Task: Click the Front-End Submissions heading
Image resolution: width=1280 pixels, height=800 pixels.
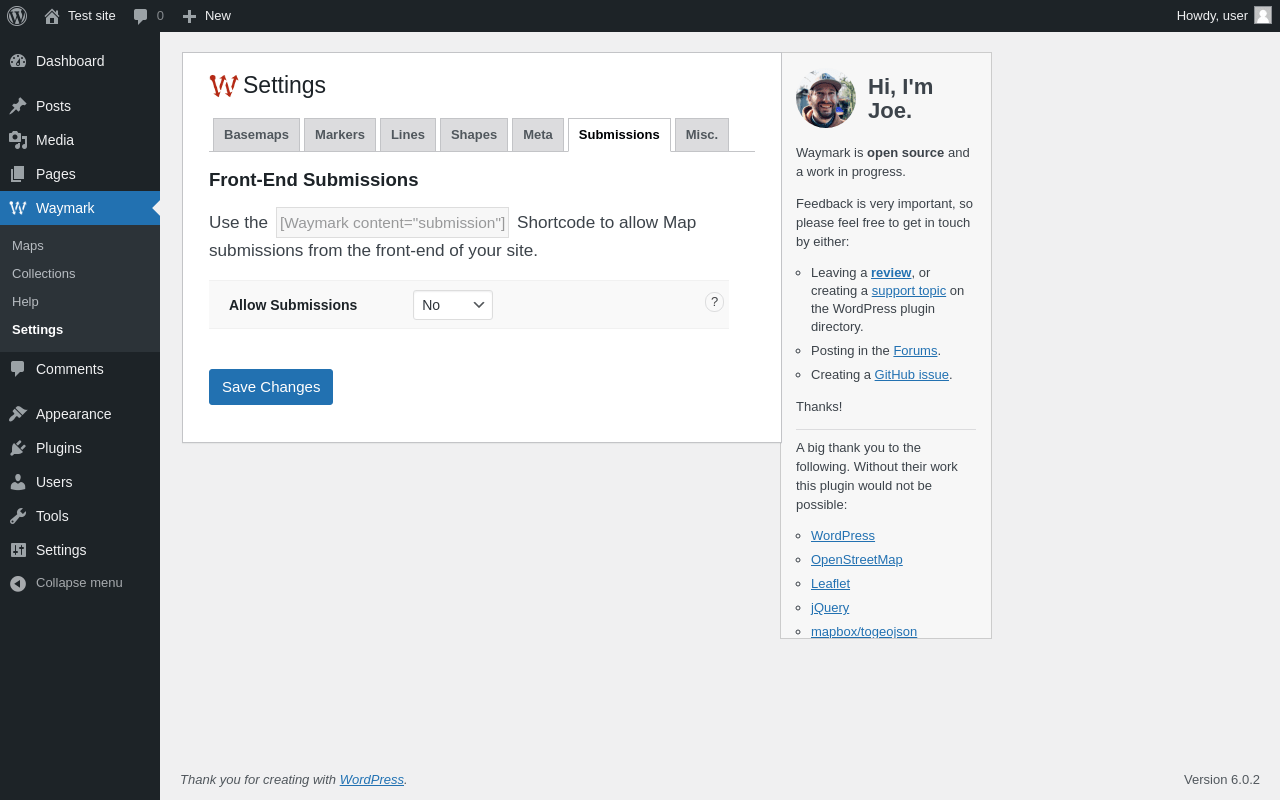Action: pyautogui.click(x=314, y=180)
